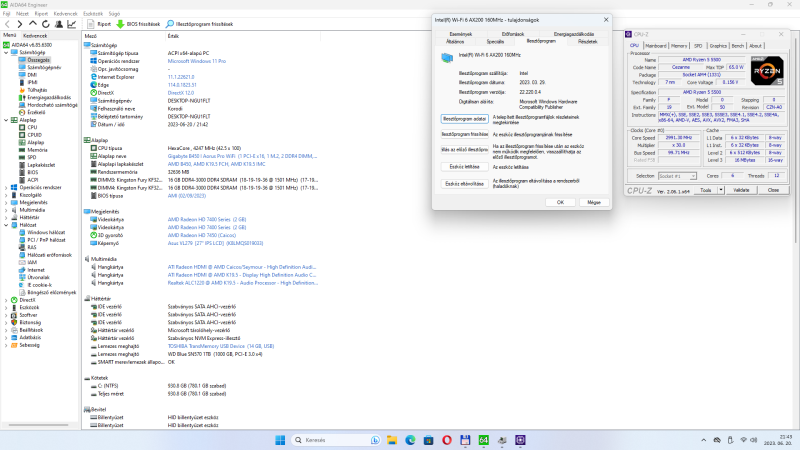Open the graph chart icon in AIDA64 toolbar
This screenshot has height=450, width=800.
coord(71,24)
